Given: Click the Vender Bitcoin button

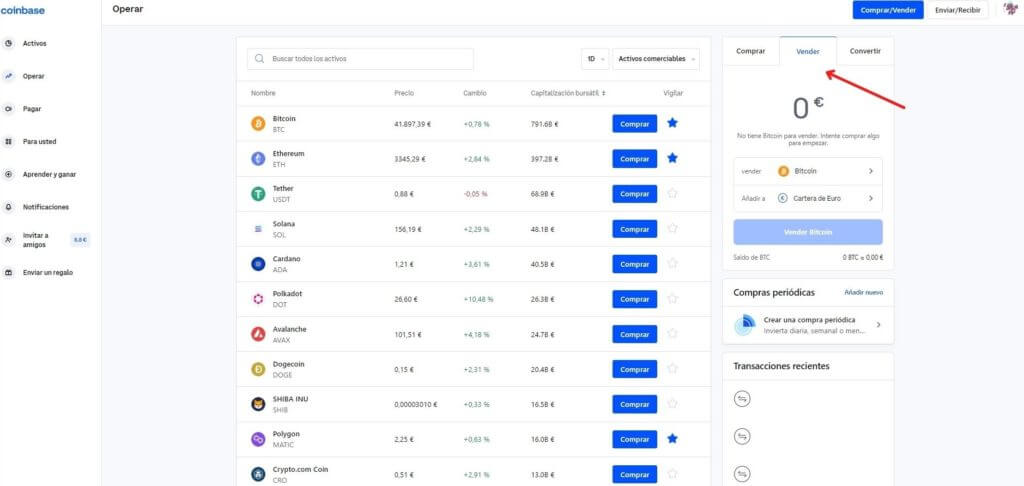Looking at the screenshot, I should pos(808,232).
